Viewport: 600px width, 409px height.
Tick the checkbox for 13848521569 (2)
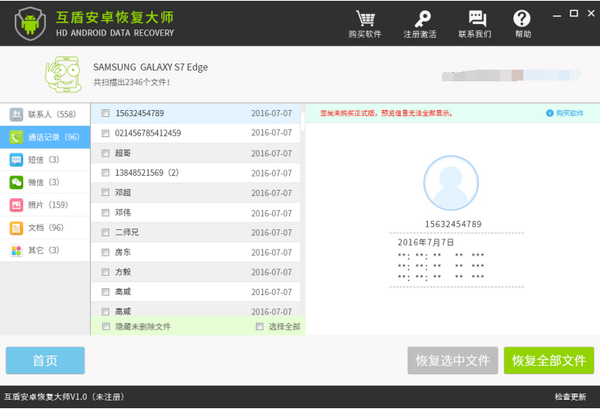(x=105, y=173)
